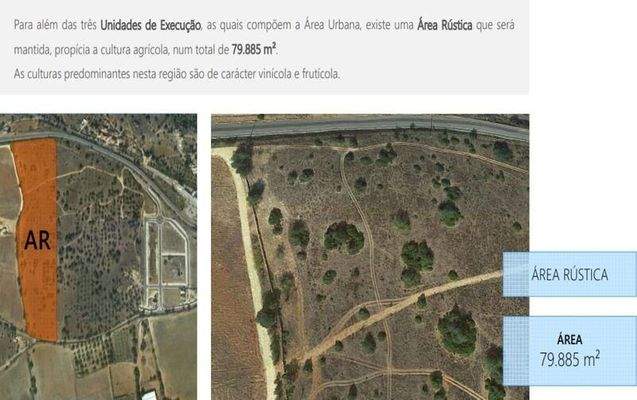Viewport: 637px width, 400px height.
Task: Click the light dirt path along left edge
Action: (249, 264)
